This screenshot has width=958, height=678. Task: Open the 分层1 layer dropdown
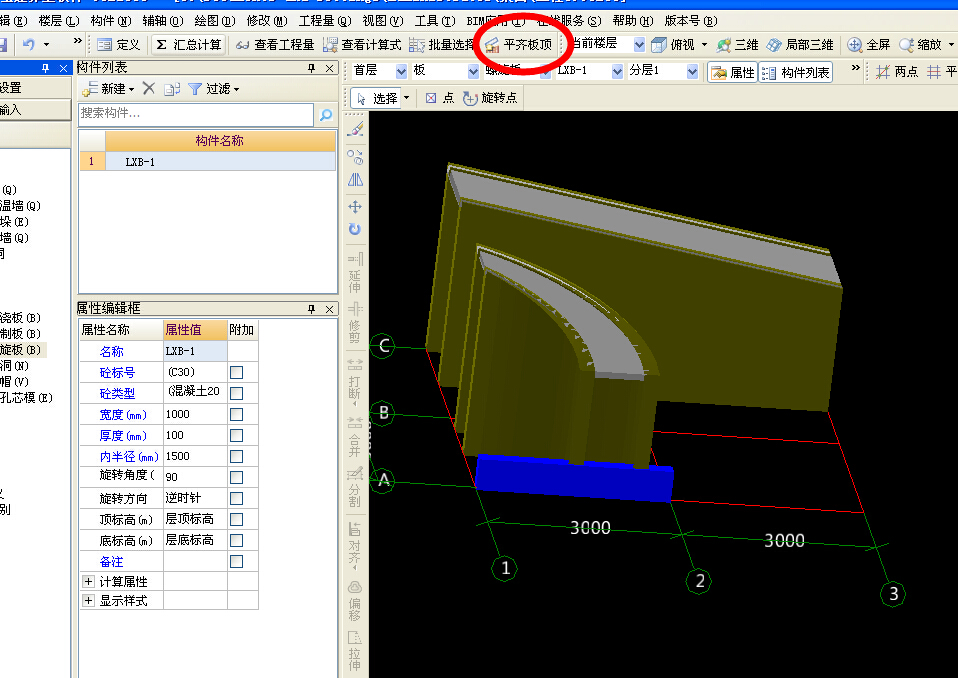click(x=692, y=71)
